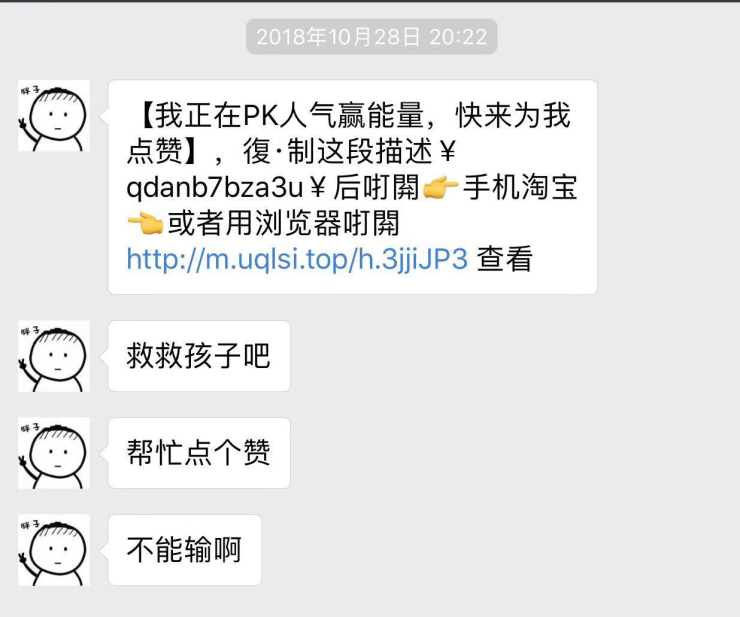Select the 帮忙点个赞 message bubble
This screenshot has width=740, height=617.
pos(199,453)
